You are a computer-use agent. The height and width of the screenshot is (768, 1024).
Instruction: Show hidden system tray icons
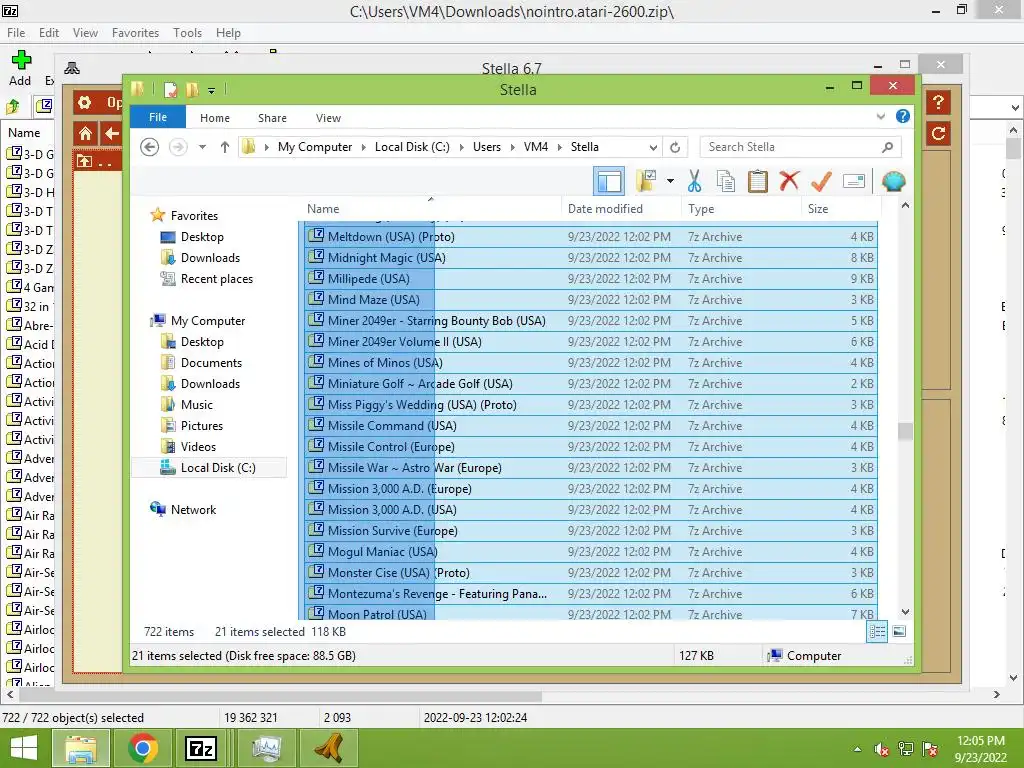click(x=857, y=749)
